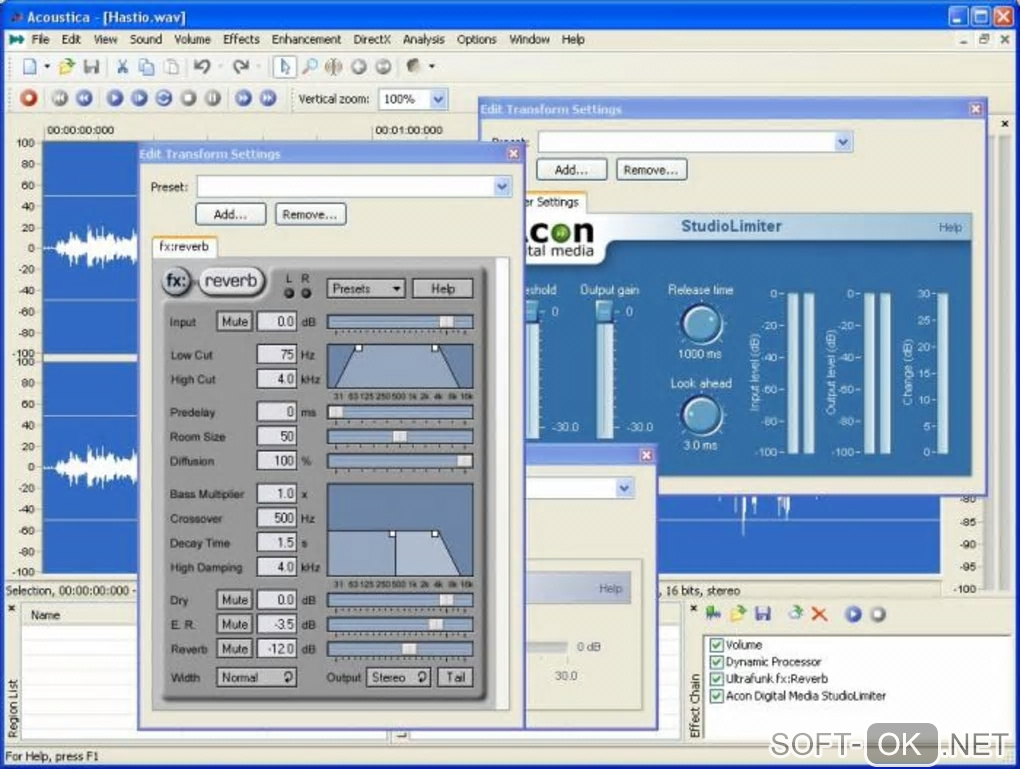Click the Stop preview button in Effect Chain

(878, 614)
